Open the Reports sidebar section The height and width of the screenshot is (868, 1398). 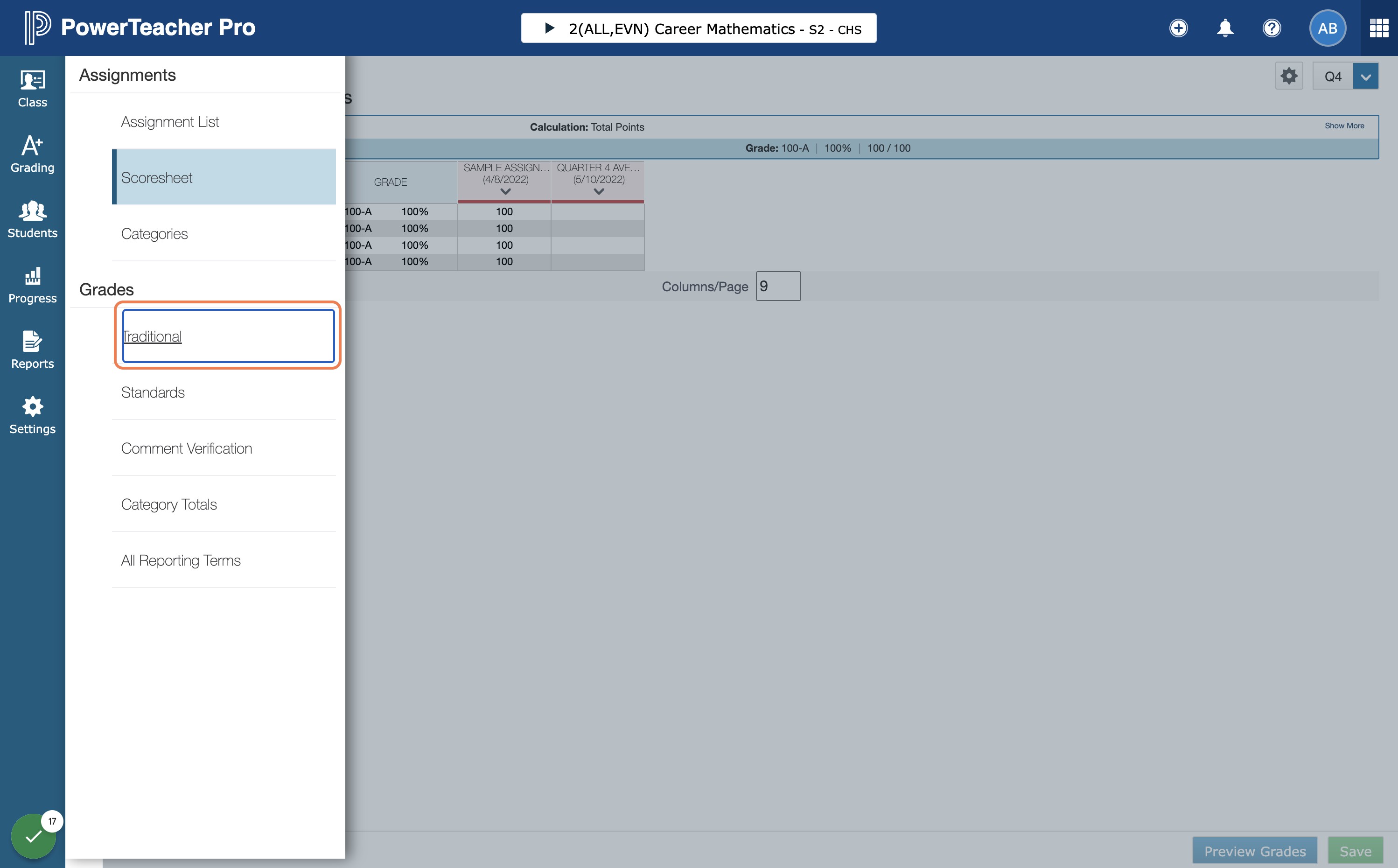(x=32, y=350)
